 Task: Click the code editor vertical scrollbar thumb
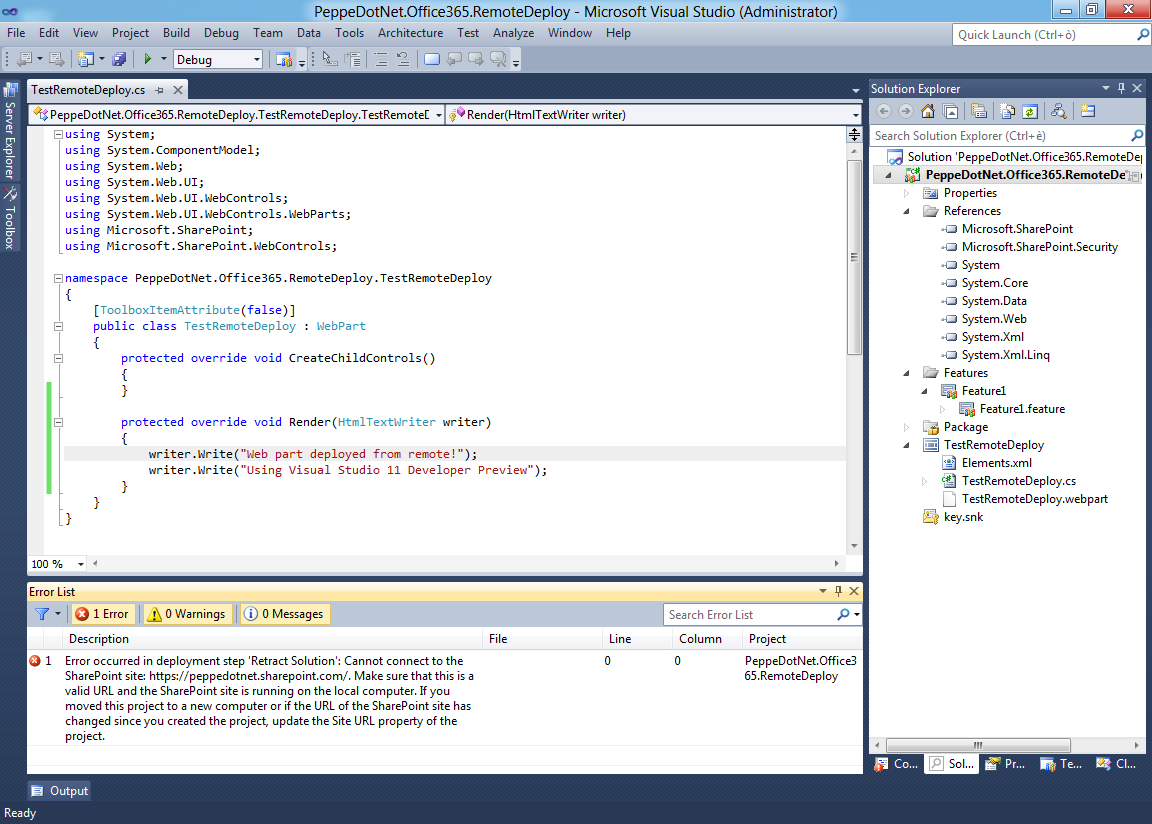854,257
